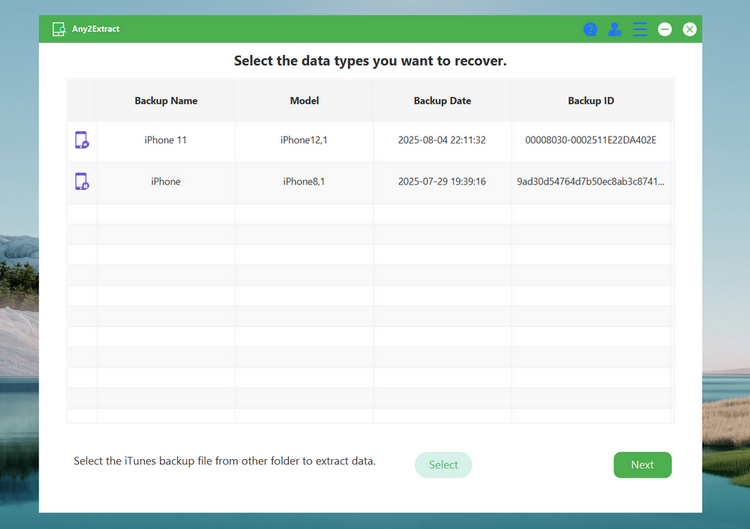Click backup ID 00008030-0002511E22DA402E
This screenshot has width=750, height=529.
591,140
